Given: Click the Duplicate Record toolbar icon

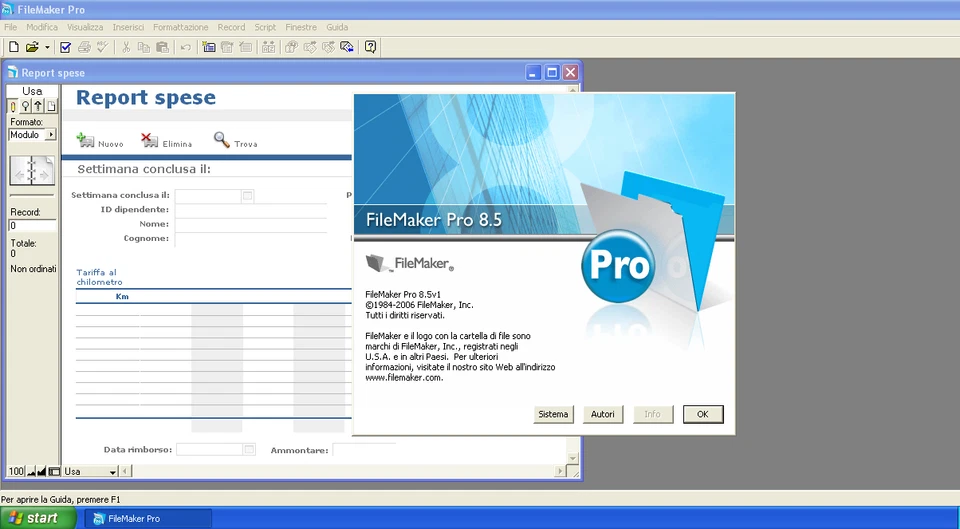Looking at the screenshot, I should pos(227,47).
